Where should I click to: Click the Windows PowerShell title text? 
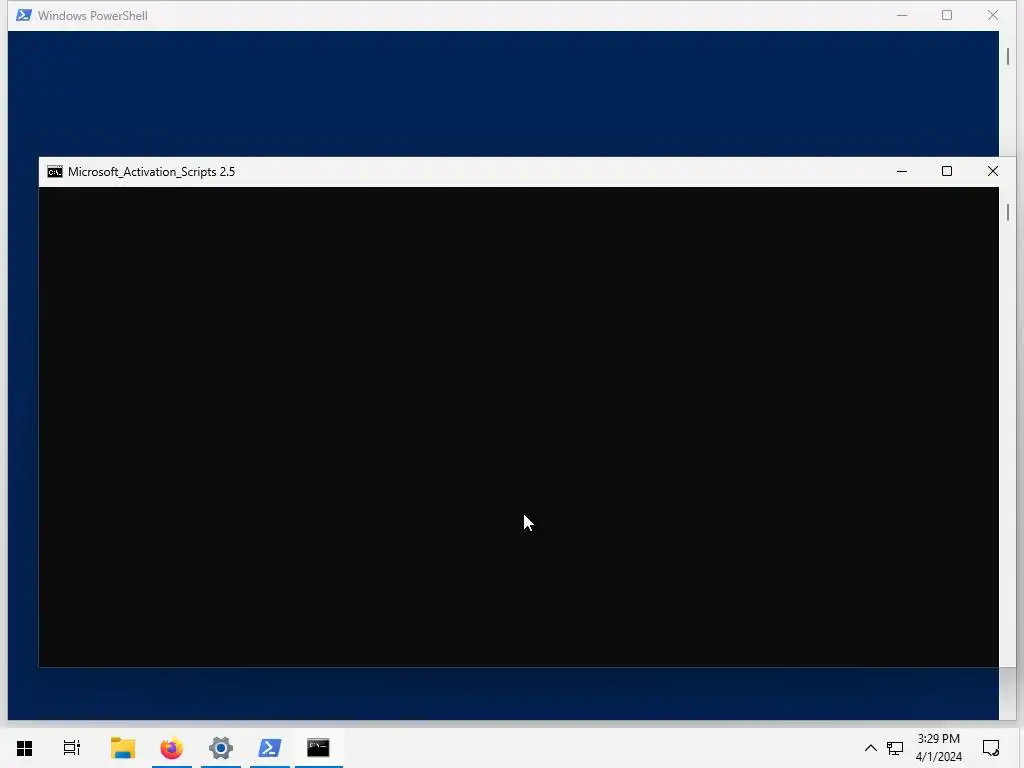(93, 16)
